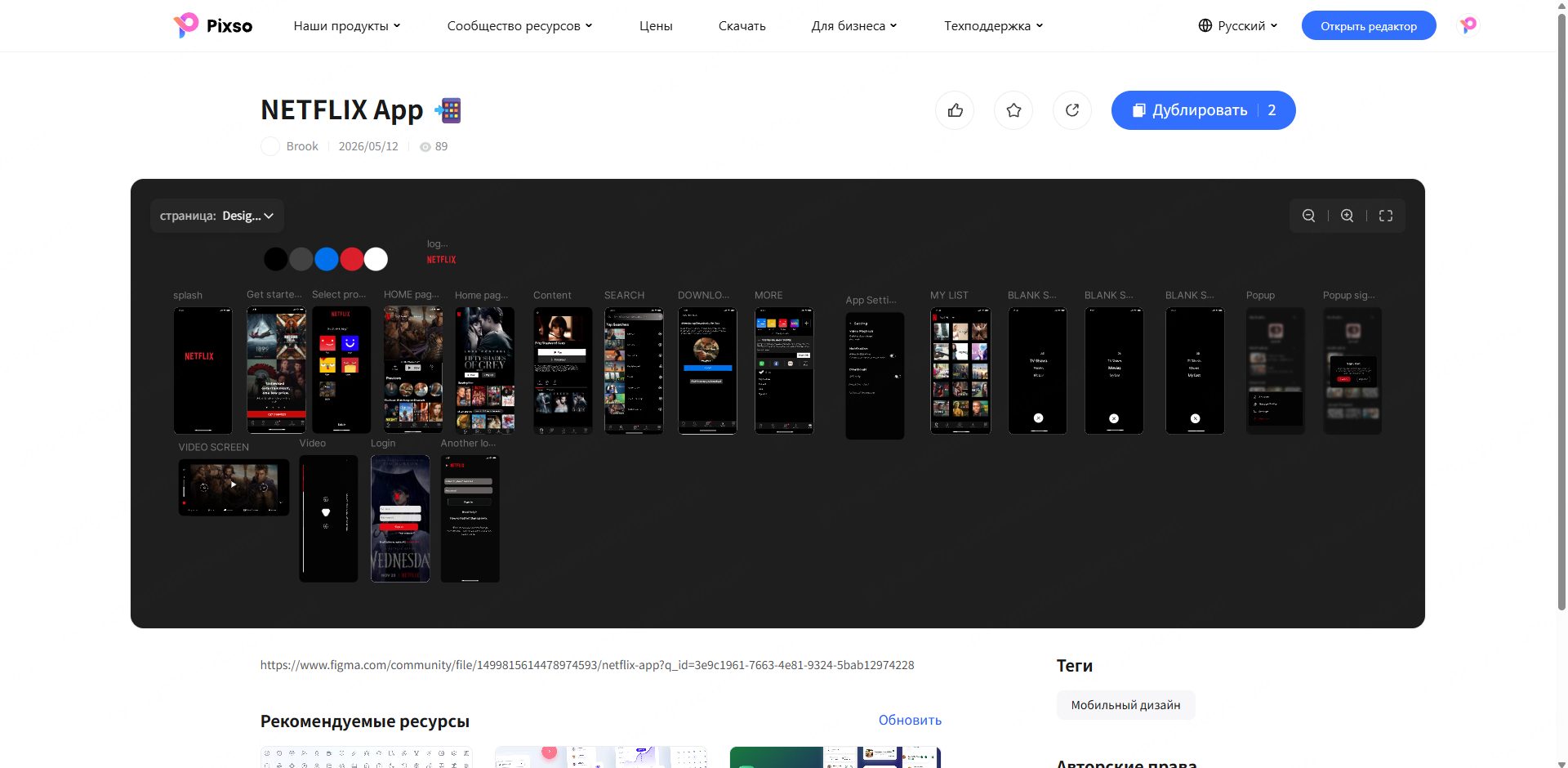This screenshot has width=1568, height=768.
Task: Open the first recommended resource card
Action: tap(366, 757)
